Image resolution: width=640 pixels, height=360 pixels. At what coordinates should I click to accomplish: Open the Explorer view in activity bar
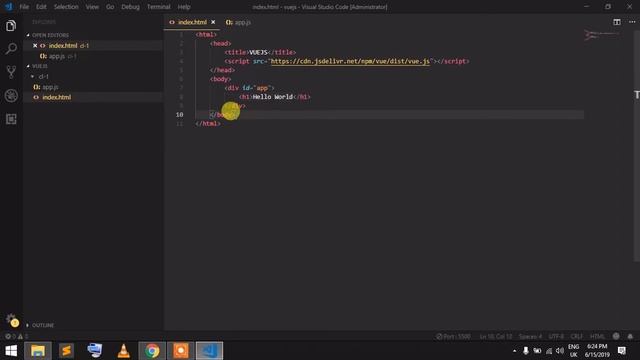pyautogui.click(x=11, y=26)
